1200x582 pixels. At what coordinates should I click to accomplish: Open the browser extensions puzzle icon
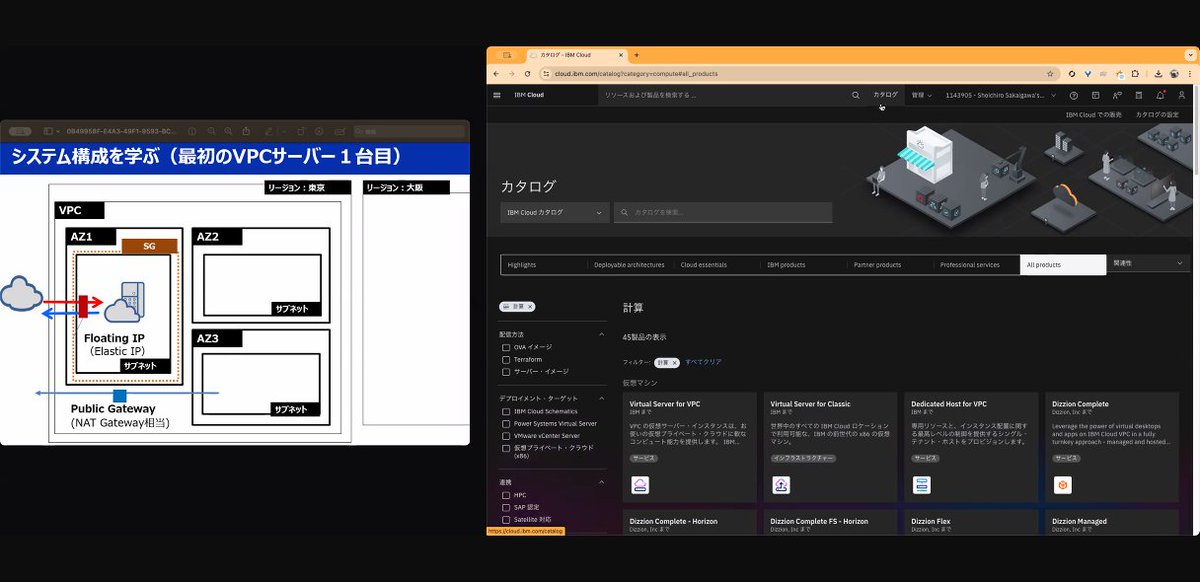tap(1135, 73)
